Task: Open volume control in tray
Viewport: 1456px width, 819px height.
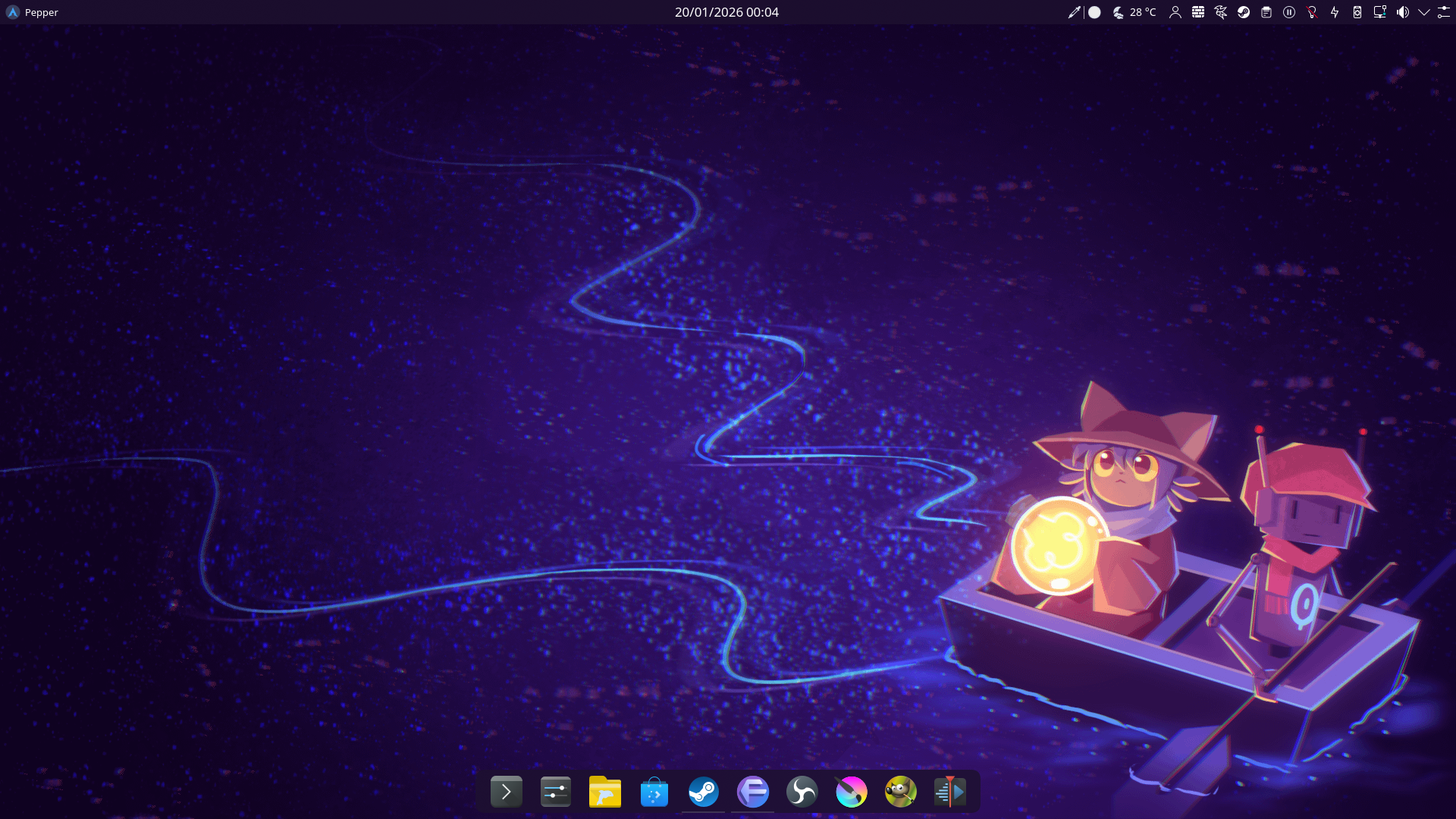Action: pyautogui.click(x=1403, y=12)
